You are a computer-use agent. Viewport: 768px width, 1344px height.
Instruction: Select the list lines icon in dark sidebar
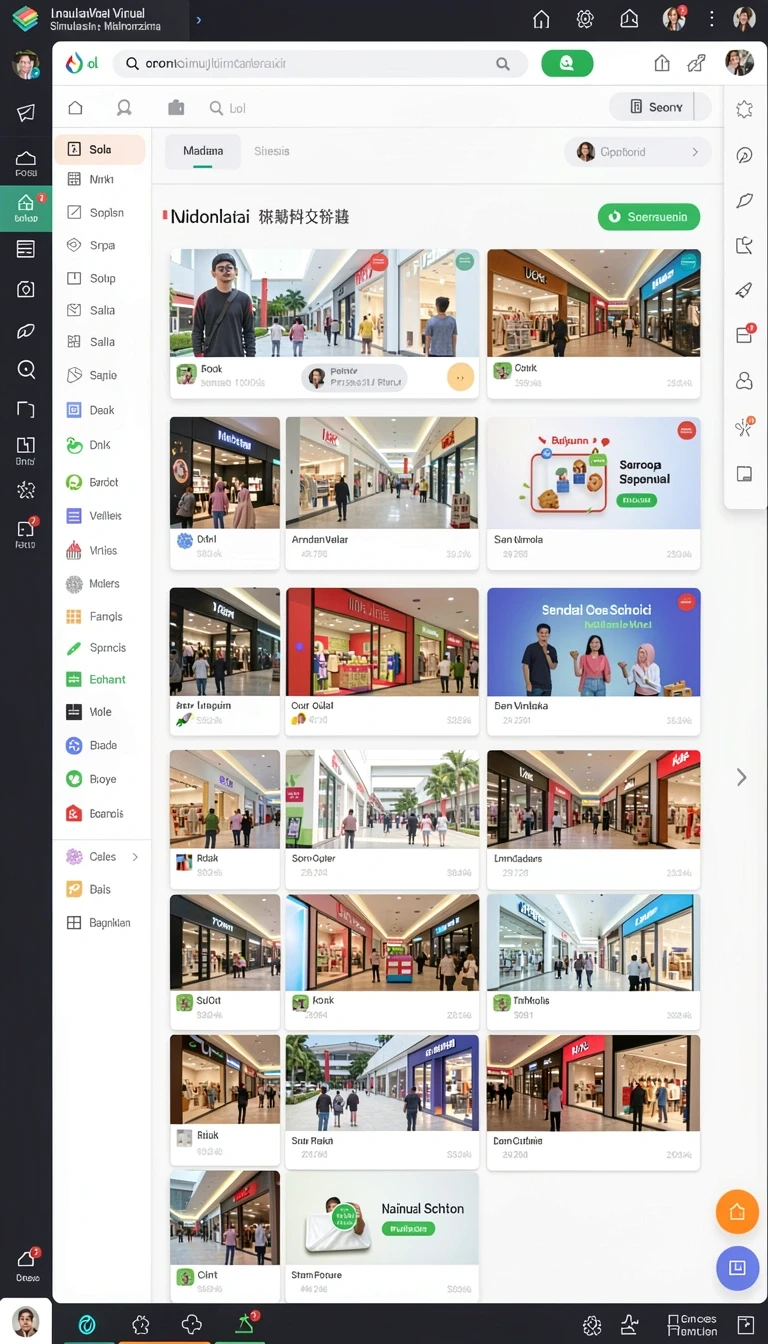click(x=26, y=249)
